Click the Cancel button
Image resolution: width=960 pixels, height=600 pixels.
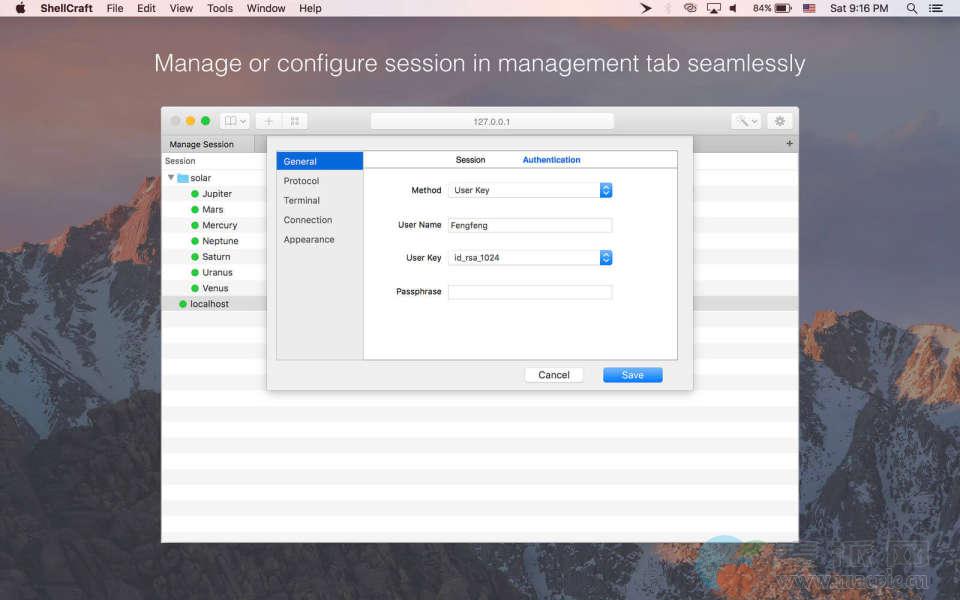554,375
